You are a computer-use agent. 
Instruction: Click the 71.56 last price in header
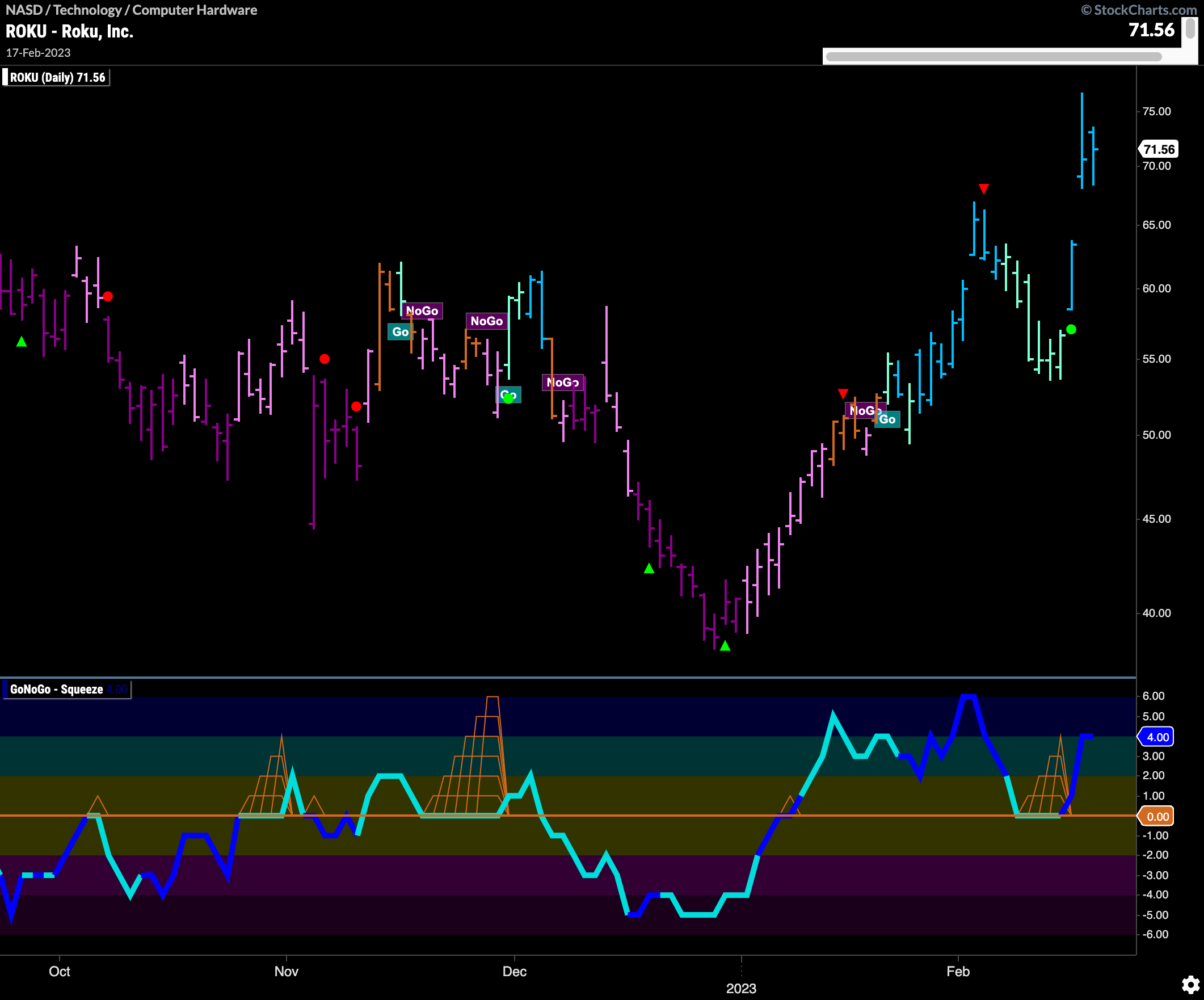tap(1151, 30)
